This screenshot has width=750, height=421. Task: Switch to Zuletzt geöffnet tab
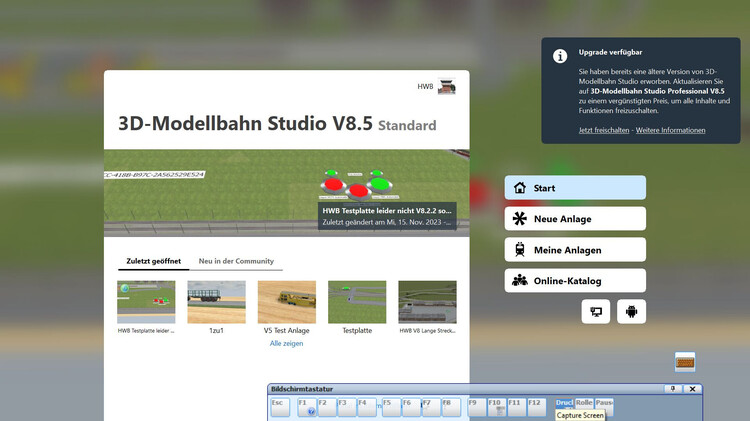click(x=154, y=261)
